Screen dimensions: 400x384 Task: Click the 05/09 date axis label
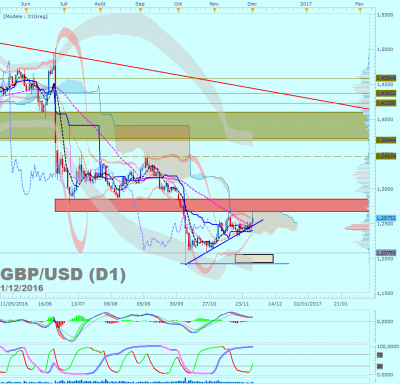[144, 304]
